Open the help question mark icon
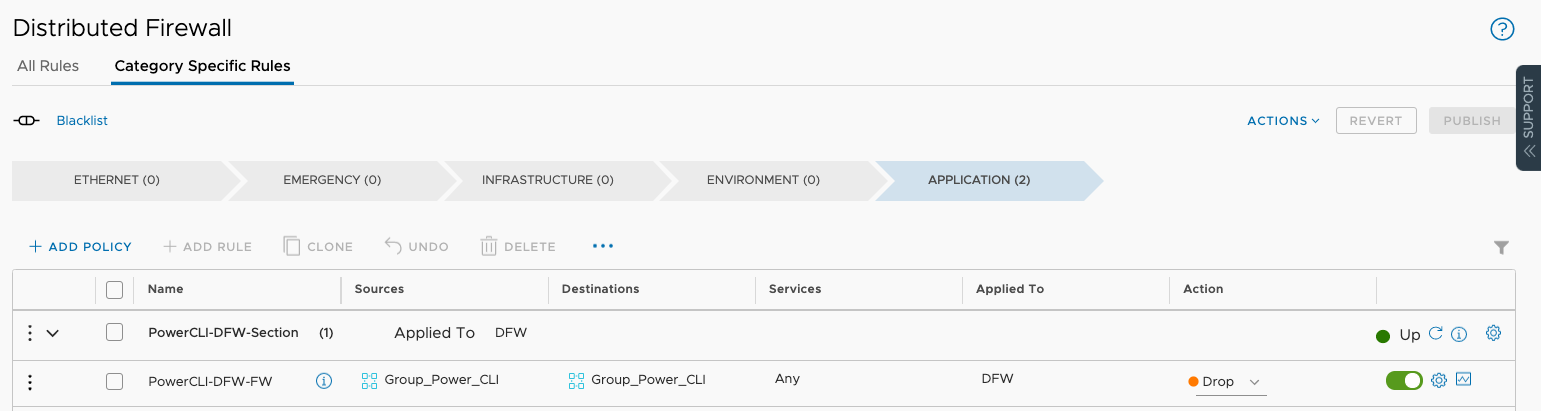The image size is (1541, 411). (1502, 29)
